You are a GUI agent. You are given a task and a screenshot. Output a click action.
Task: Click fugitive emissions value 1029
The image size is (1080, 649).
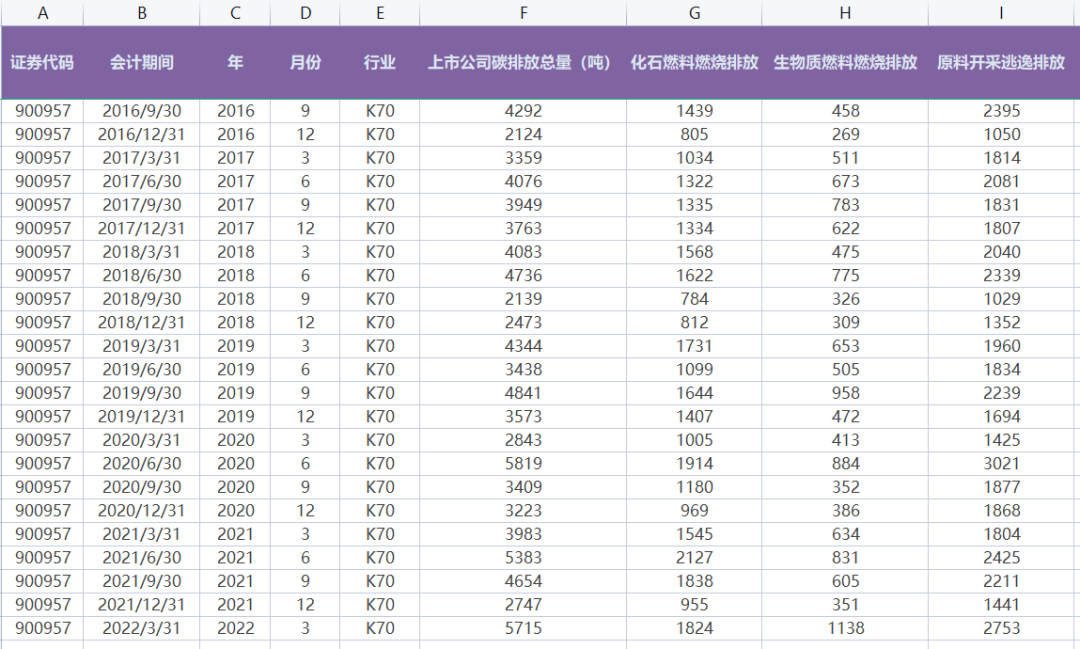pos(1001,299)
